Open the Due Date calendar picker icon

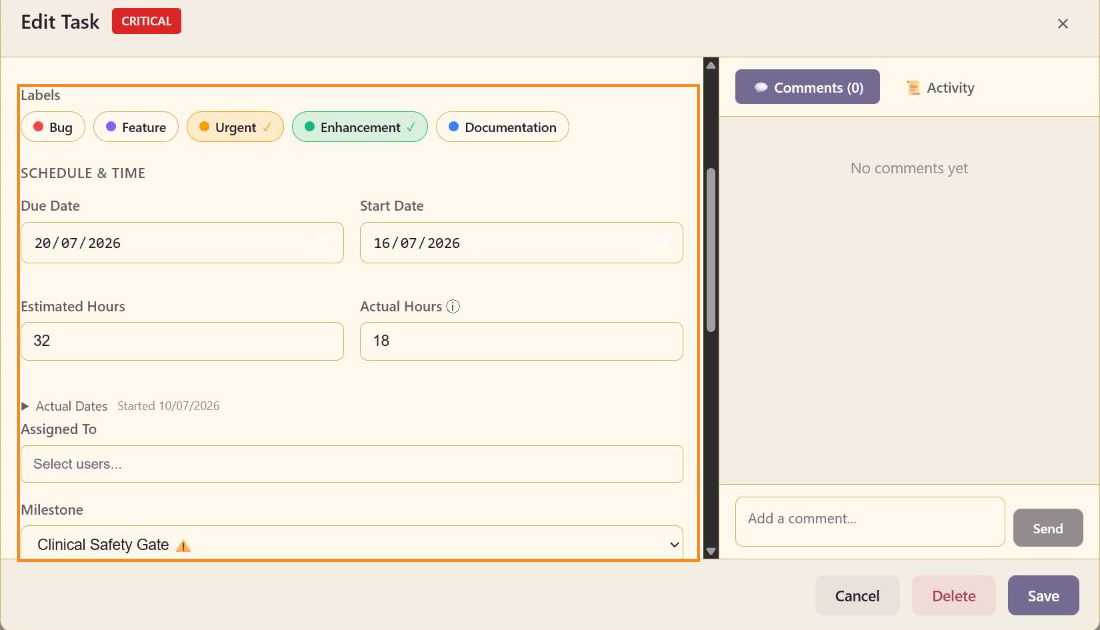(322, 243)
